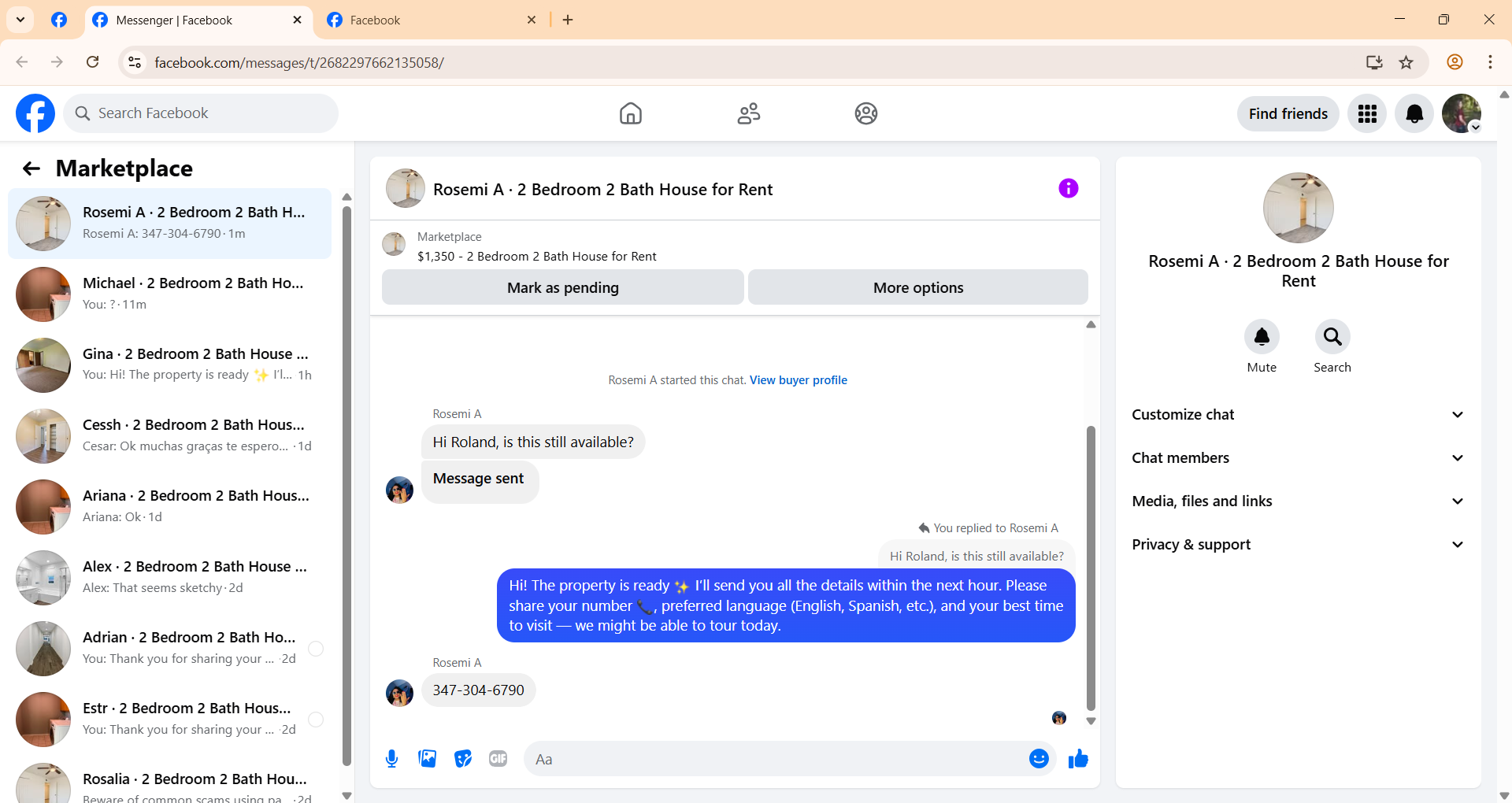Choose a GIF icon in the composer
The height and width of the screenshot is (803, 1512).
click(x=498, y=759)
